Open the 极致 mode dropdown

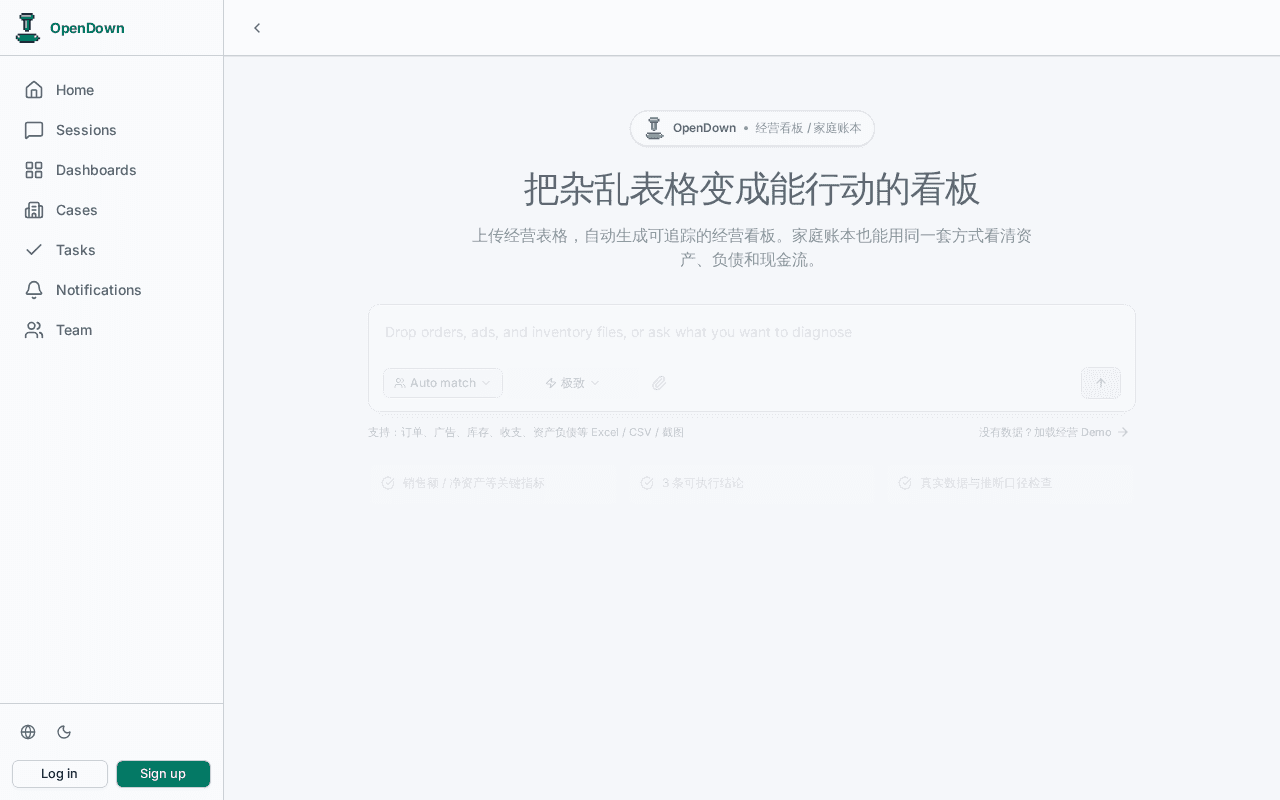pyautogui.click(x=572, y=383)
